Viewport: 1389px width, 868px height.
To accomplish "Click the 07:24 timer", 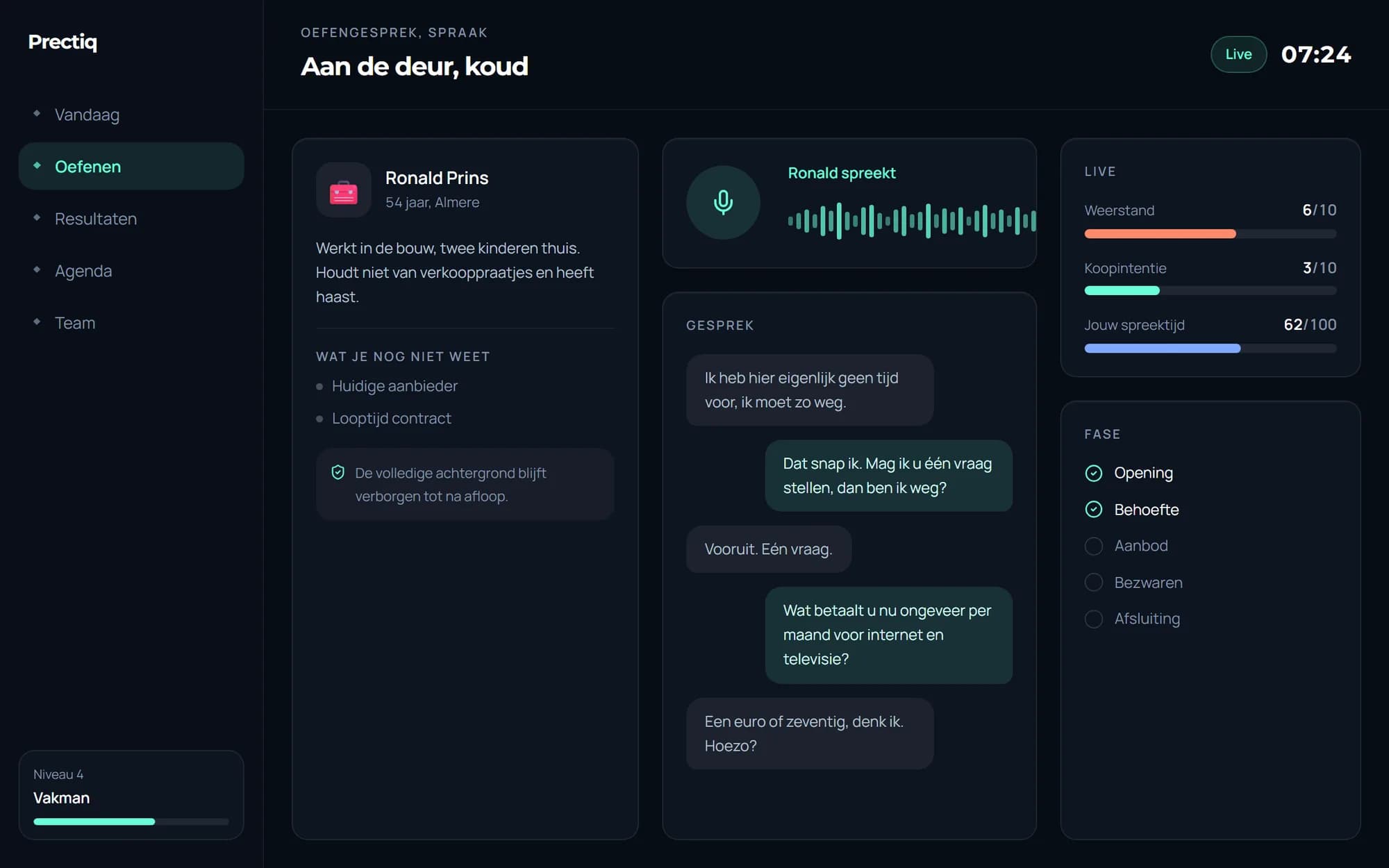I will [1315, 54].
